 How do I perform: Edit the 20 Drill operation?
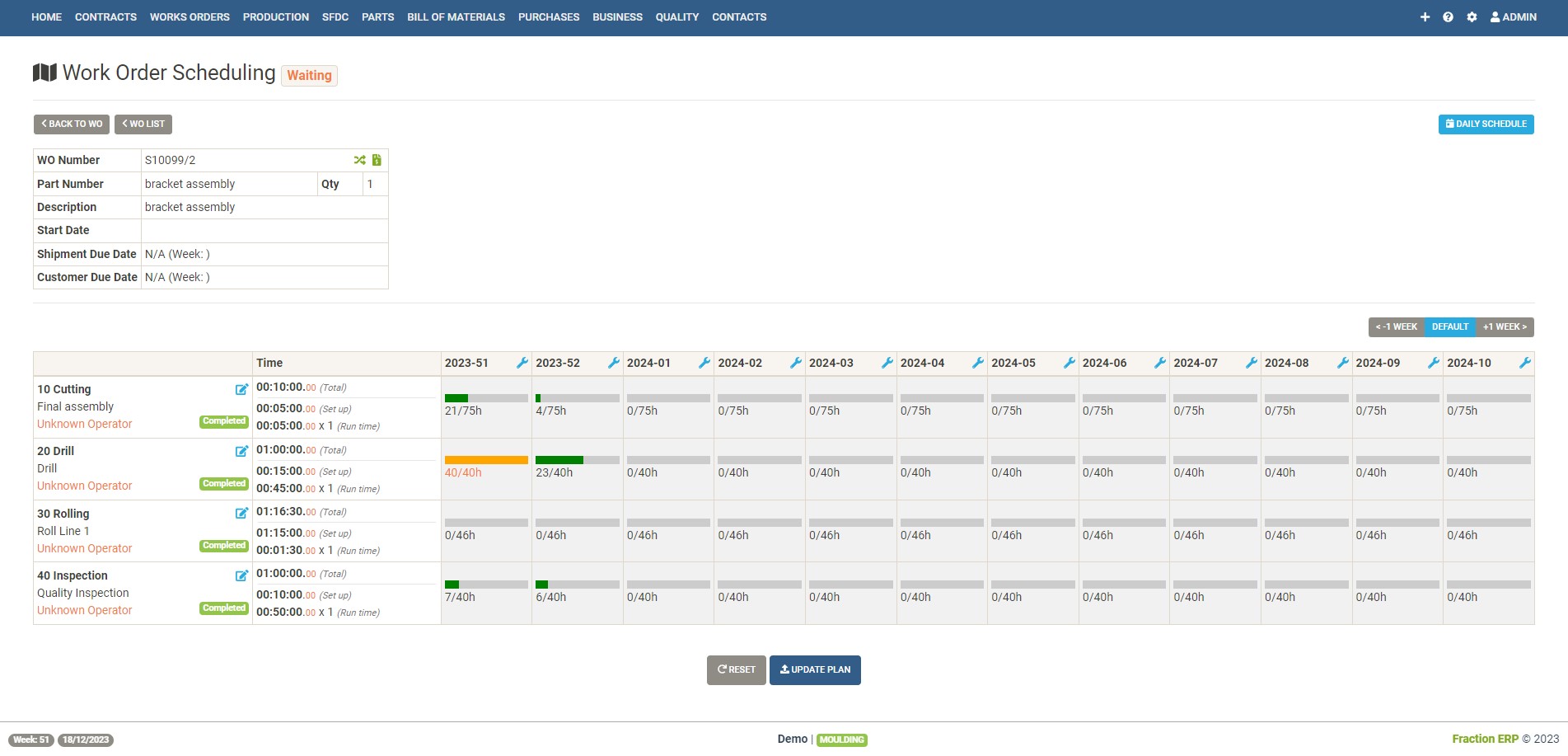(x=241, y=451)
